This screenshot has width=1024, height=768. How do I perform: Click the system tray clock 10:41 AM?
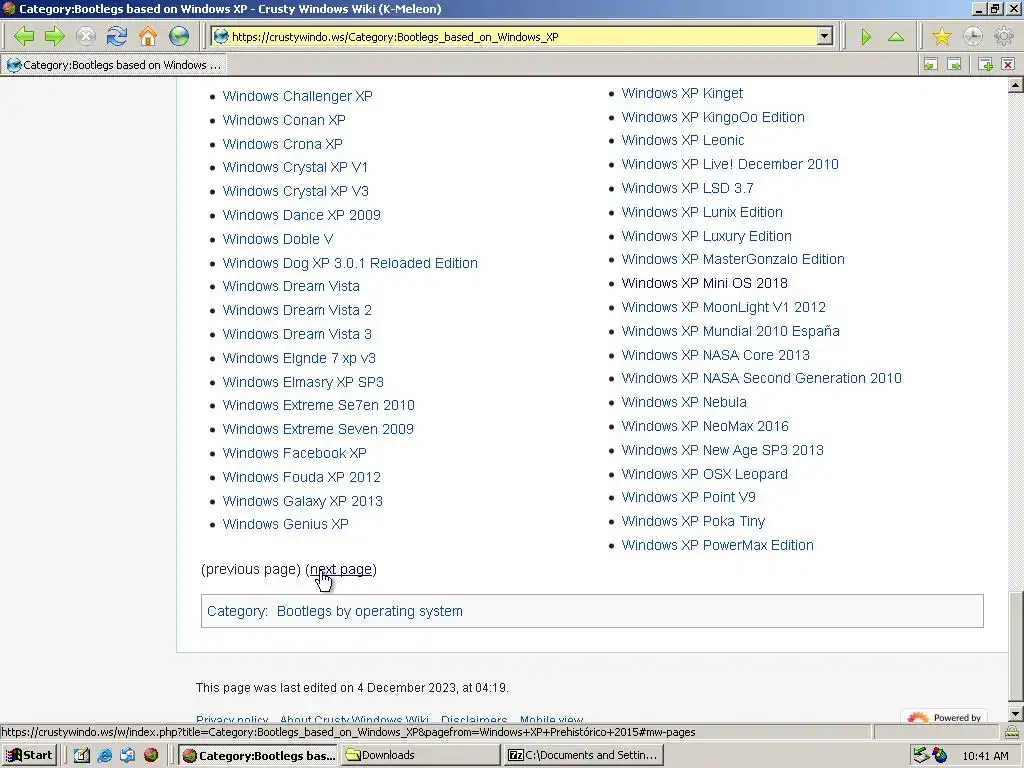pos(985,756)
